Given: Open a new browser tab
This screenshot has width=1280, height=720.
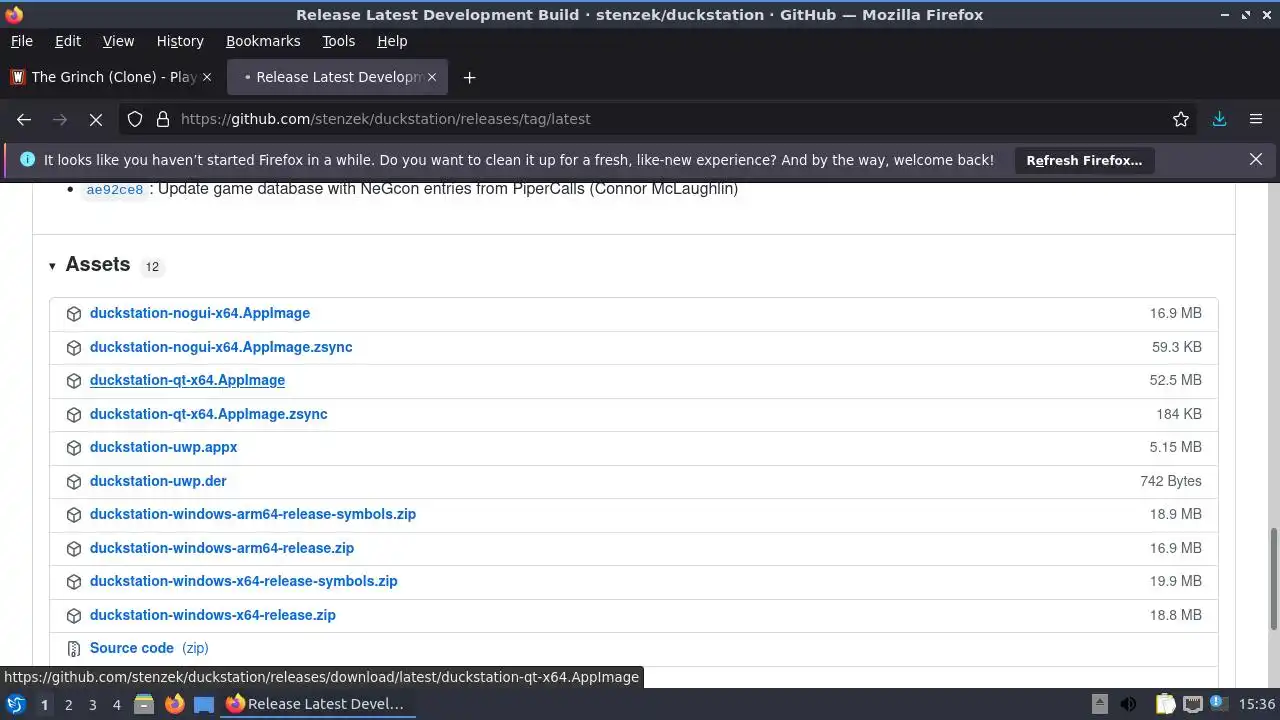Looking at the screenshot, I should [469, 77].
